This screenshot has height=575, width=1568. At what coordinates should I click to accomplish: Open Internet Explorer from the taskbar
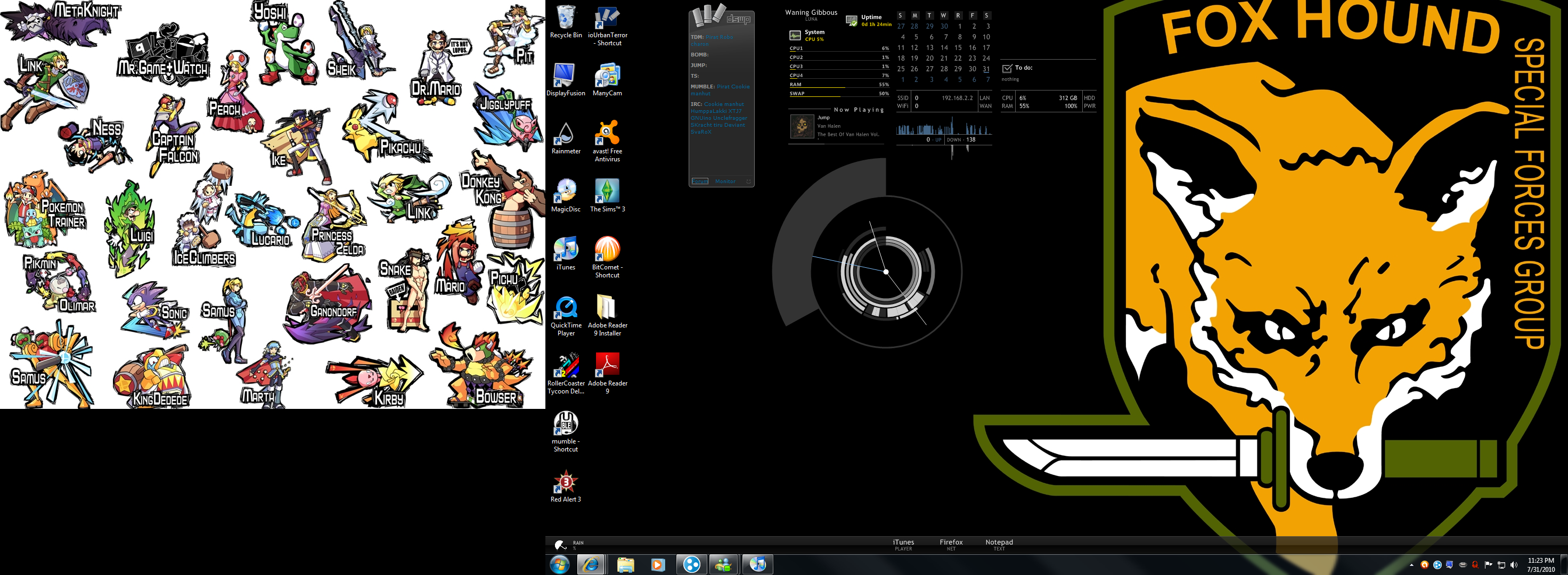(x=591, y=565)
